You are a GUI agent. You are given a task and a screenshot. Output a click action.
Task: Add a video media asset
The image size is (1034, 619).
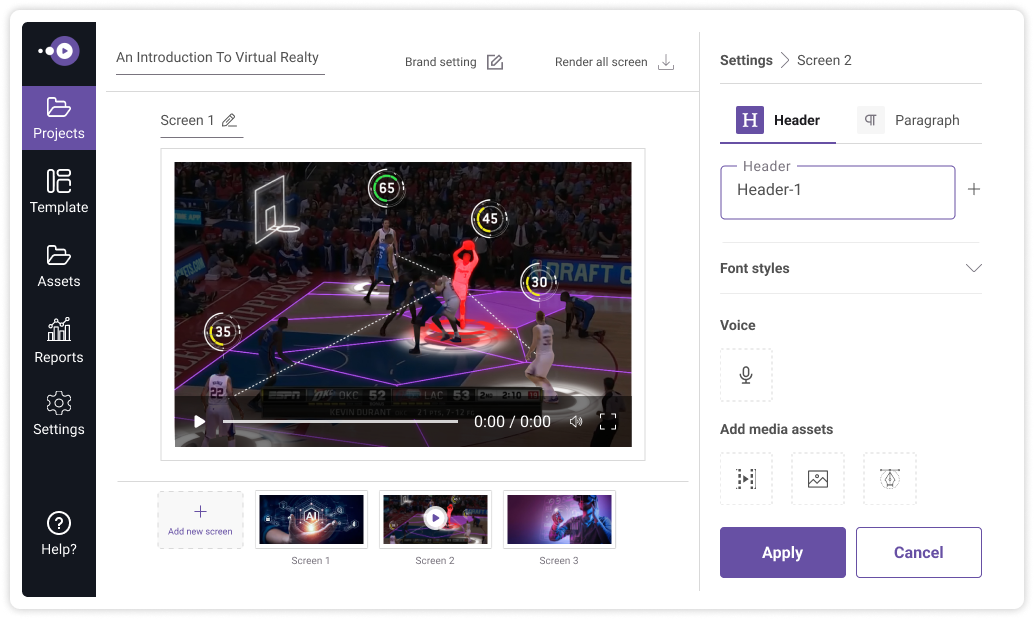tap(746, 479)
